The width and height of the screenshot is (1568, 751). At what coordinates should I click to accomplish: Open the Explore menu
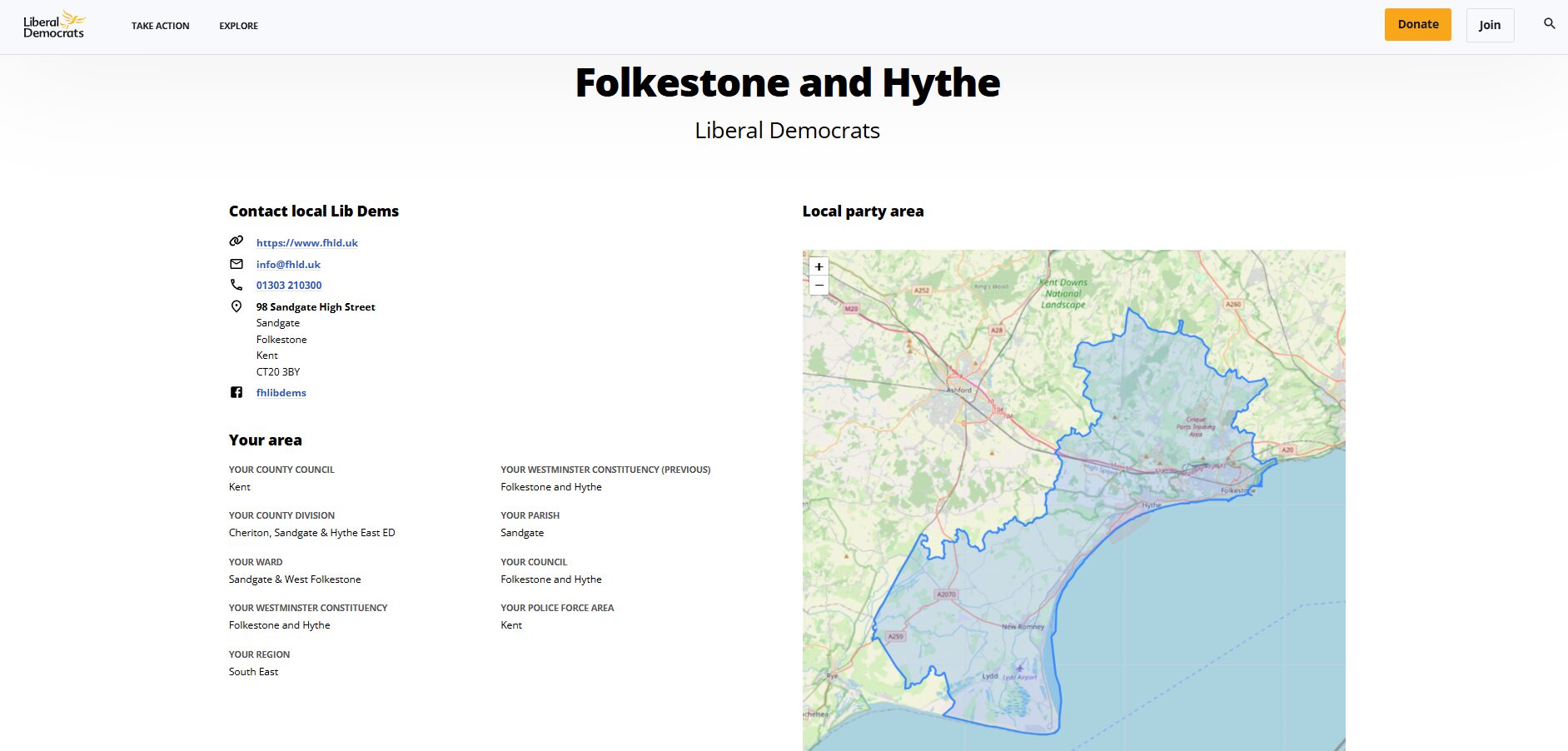coord(238,26)
